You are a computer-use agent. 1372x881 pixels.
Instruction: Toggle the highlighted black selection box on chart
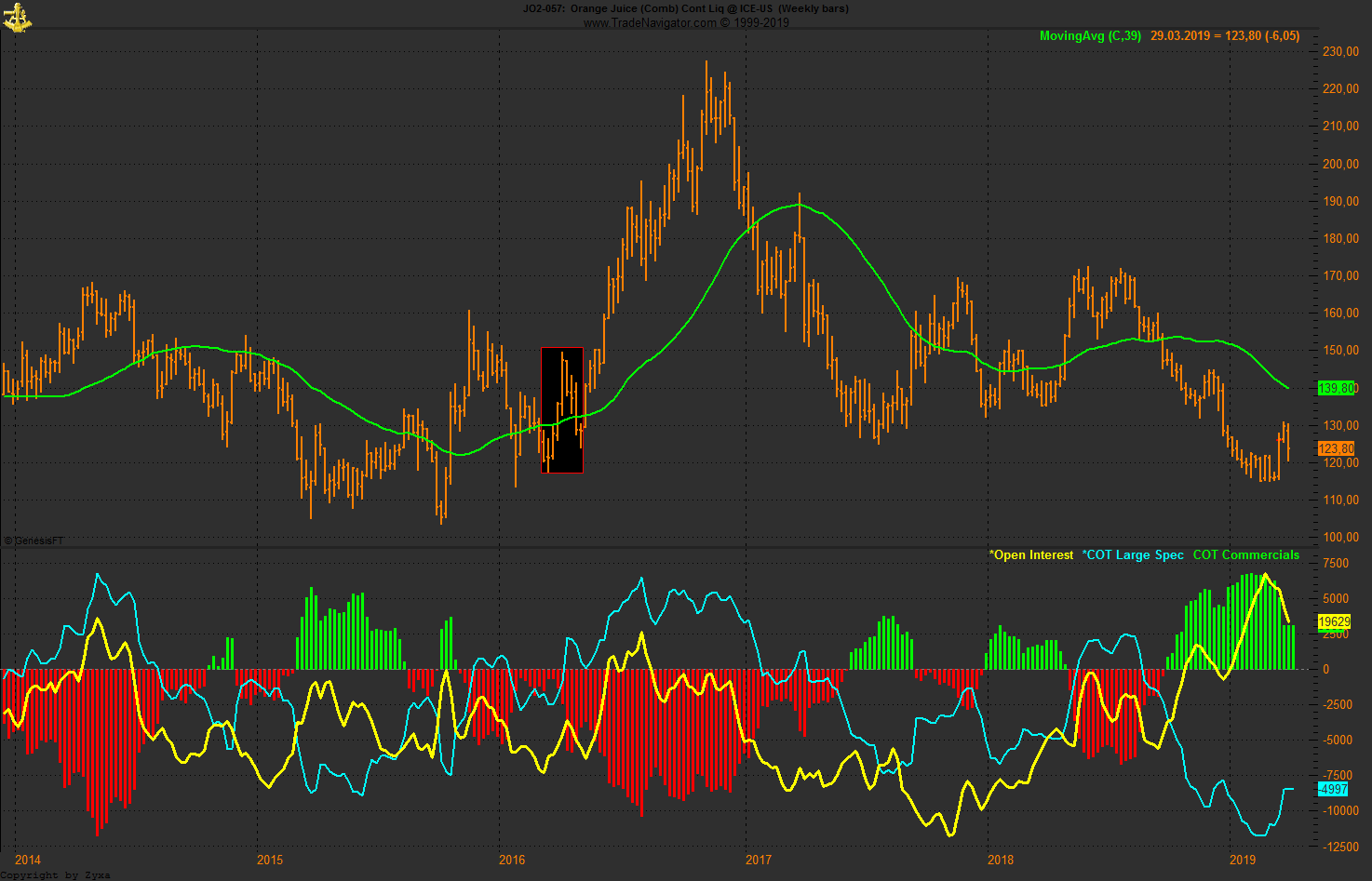[x=561, y=409]
